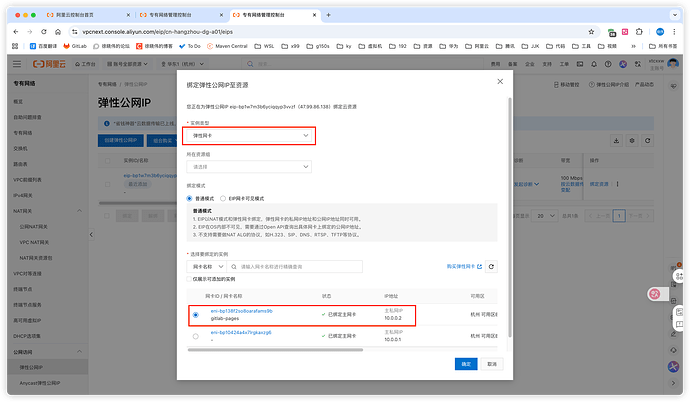The width and height of the screenshot is (690, 402).
Task: Check the 仅展示可添加的实例 checkbox
Action: (x=191, y=279)
